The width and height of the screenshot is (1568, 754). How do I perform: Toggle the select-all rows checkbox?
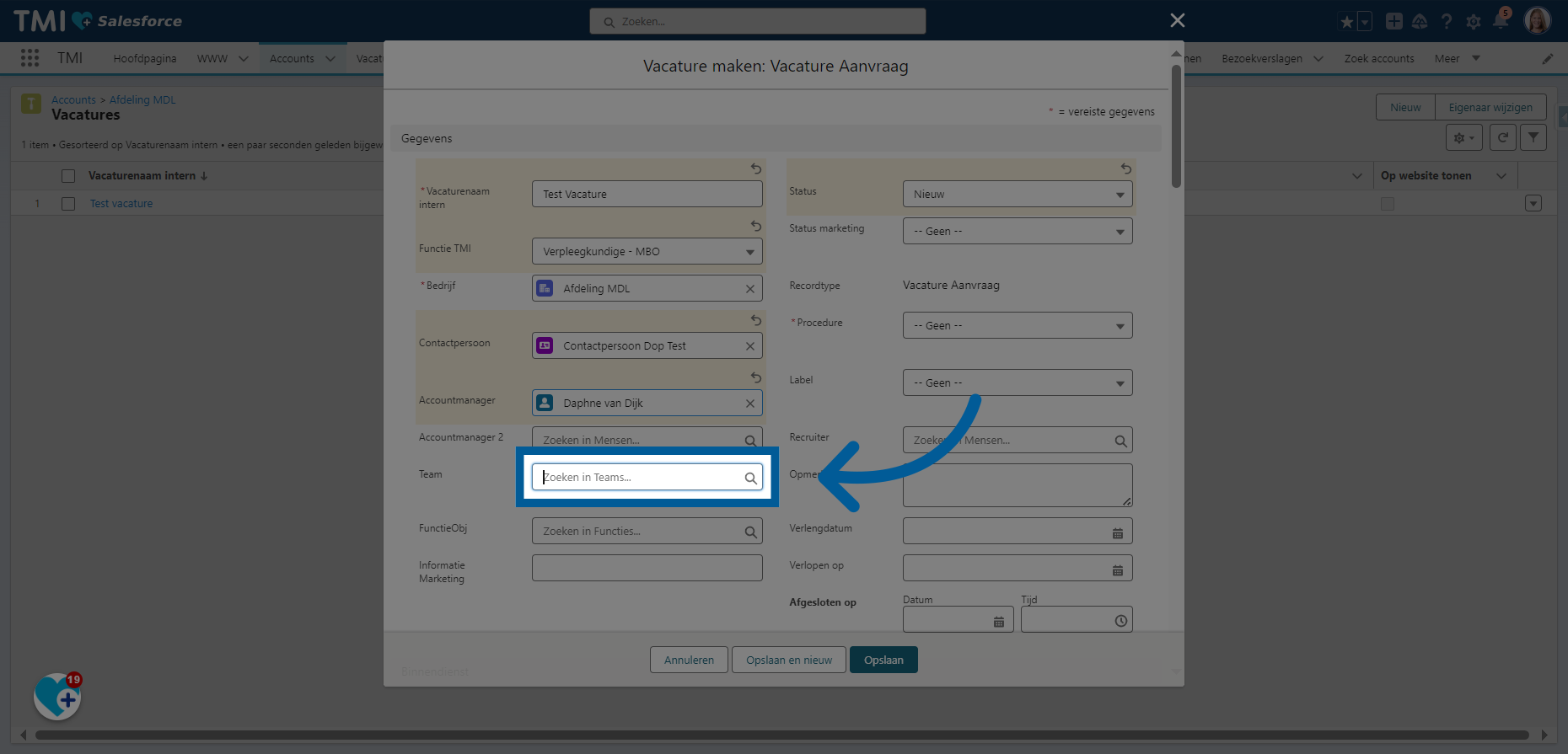68,176
